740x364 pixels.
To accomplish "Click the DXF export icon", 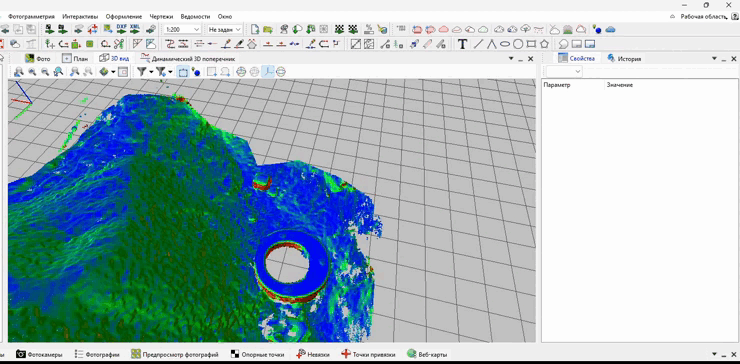I will coord(121,29).
